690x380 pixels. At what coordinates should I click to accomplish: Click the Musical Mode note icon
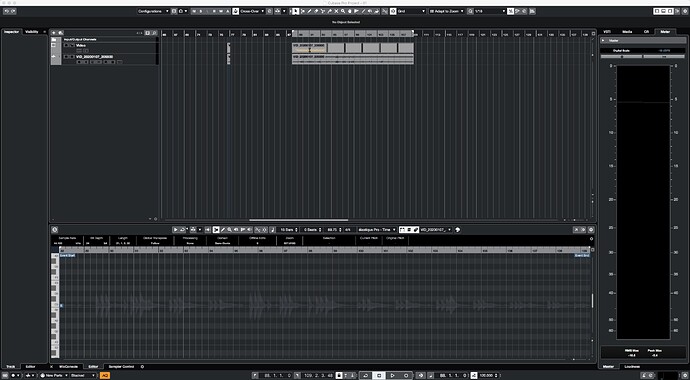click(272, 229)
